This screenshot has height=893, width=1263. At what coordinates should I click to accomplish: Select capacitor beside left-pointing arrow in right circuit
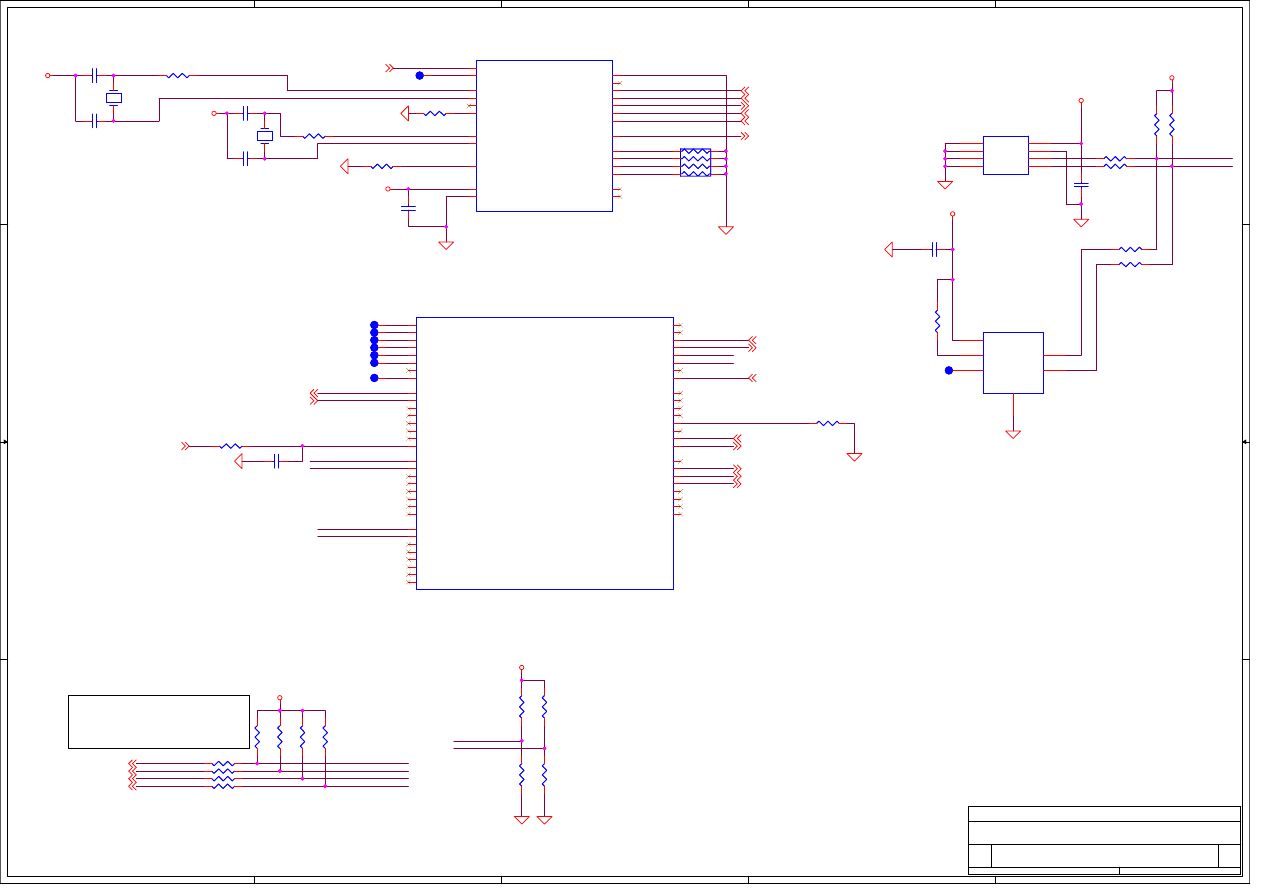934,249
